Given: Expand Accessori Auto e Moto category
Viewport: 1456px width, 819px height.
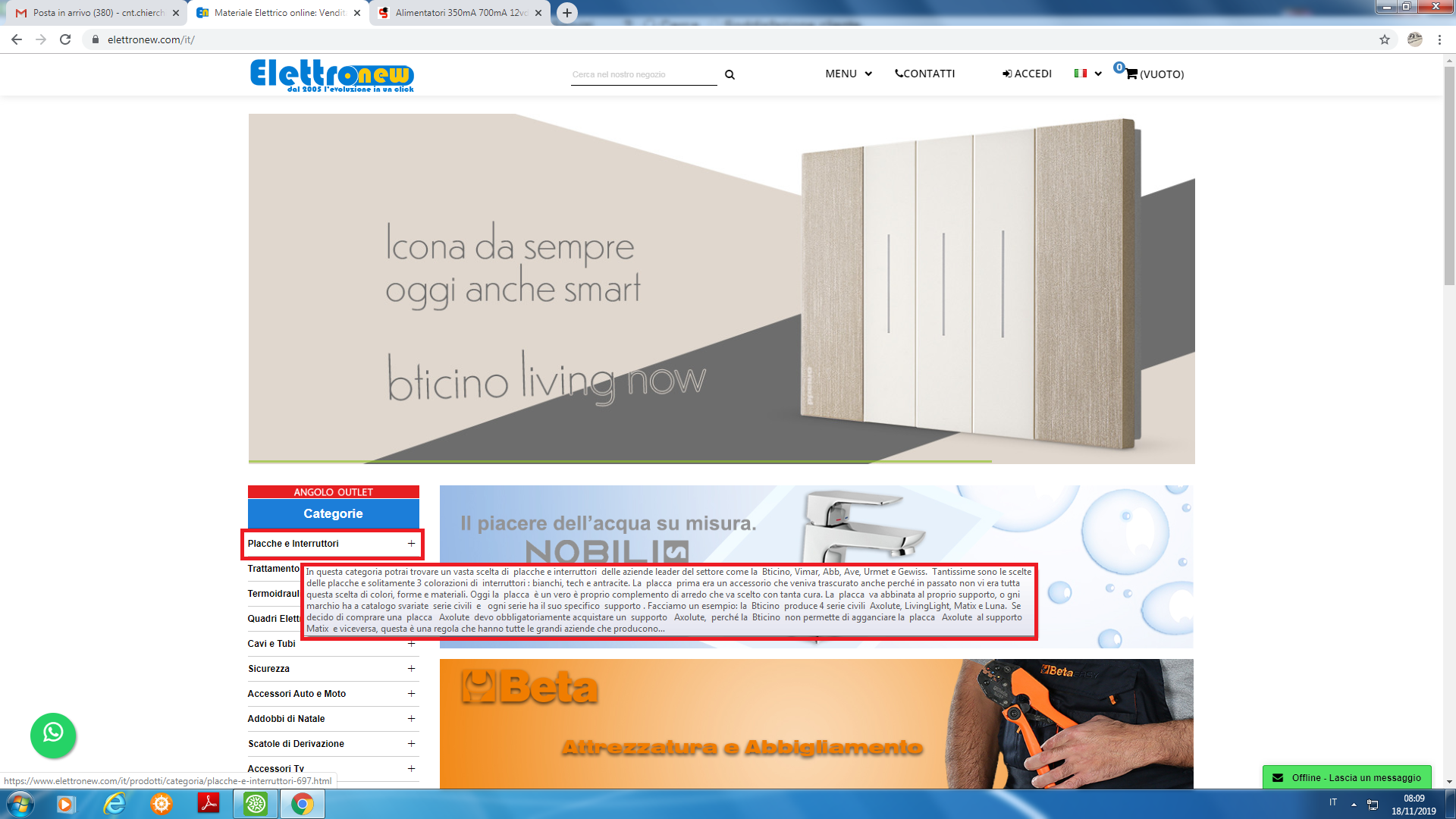Looking at the screenshot, I should (x=411, y=694).
